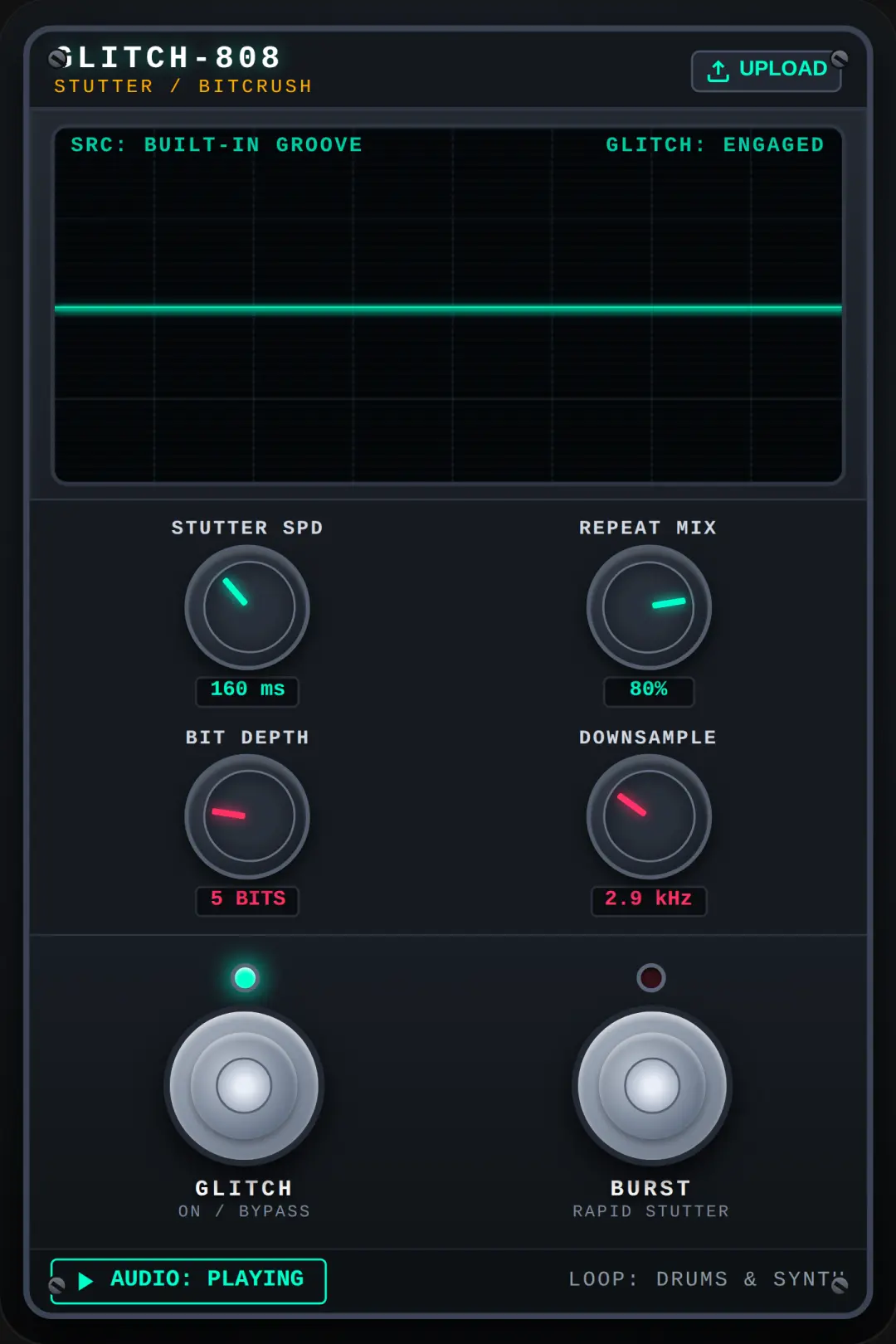Select the LOOP: DRUMS & SYNTH text

(707, 1279)
